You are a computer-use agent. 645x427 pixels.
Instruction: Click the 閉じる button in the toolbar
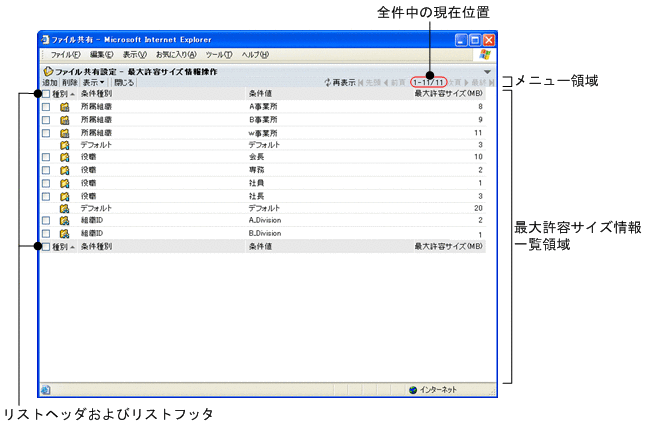pos(124,82)
